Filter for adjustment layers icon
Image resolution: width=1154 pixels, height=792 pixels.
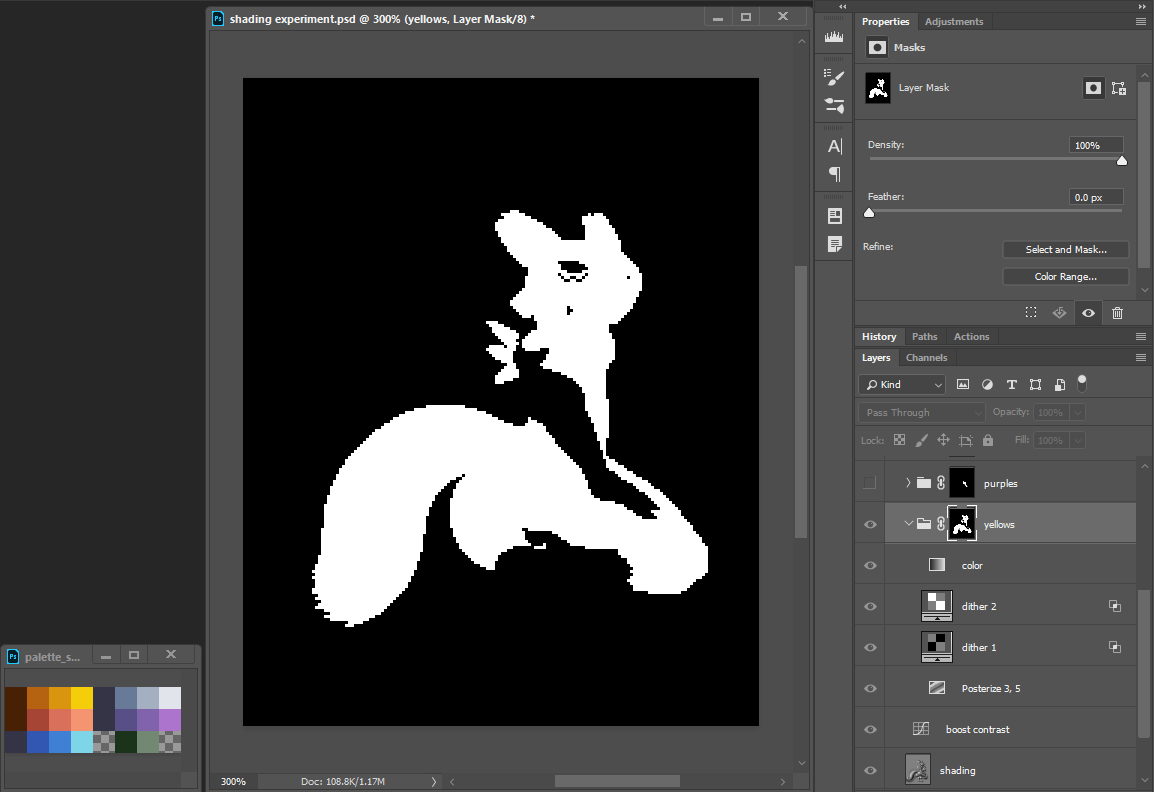click(987, 384)
